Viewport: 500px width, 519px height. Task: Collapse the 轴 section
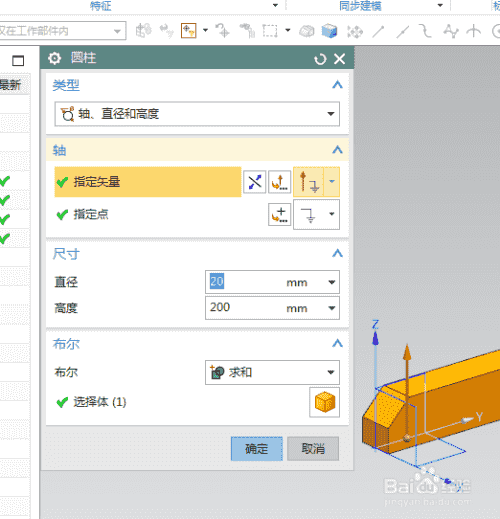[x=337, y=150]
